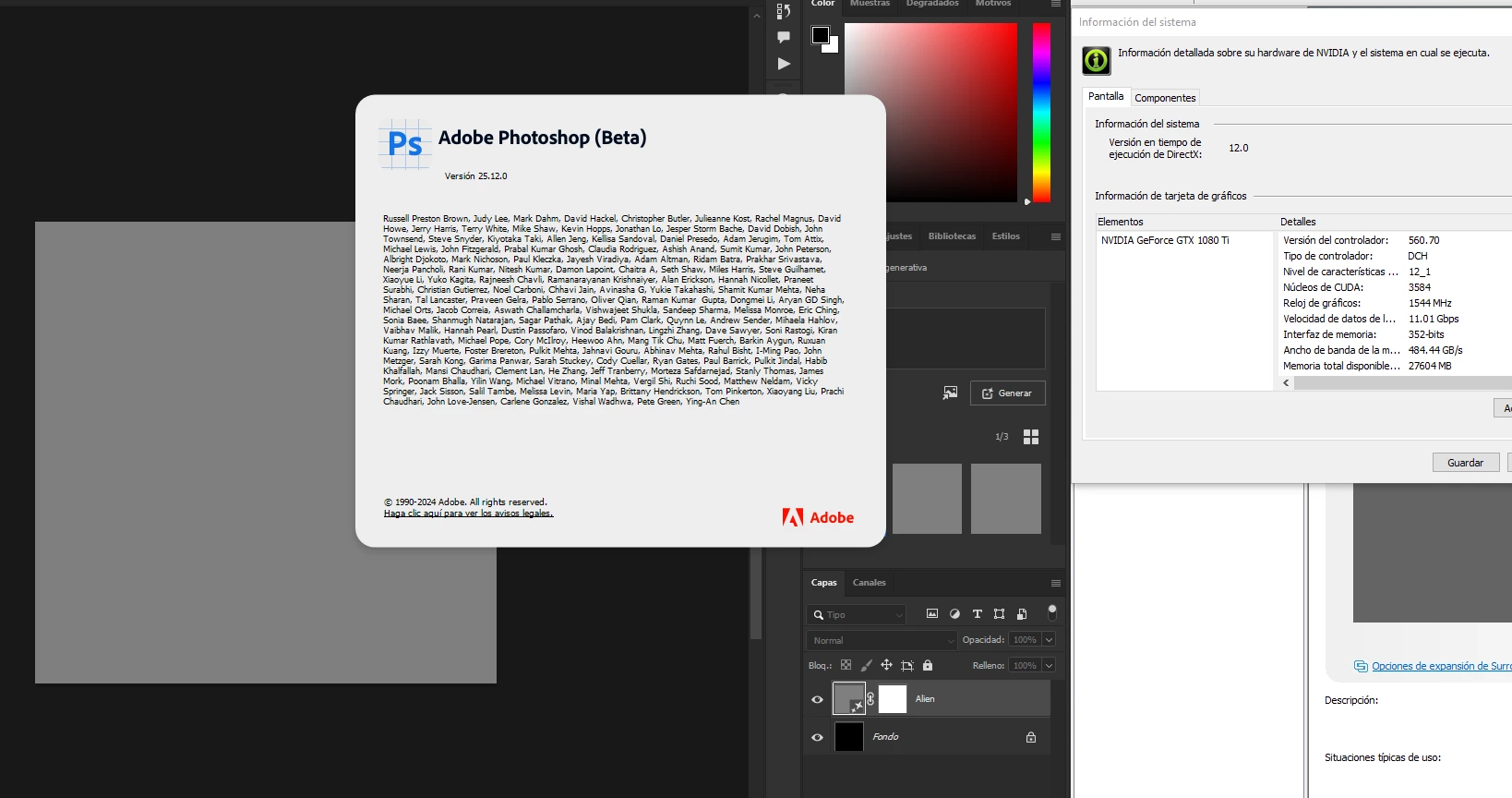This screenshot has height=798, width=1512.
Task: Switch to the Canales tab
Action: point(869,583)
